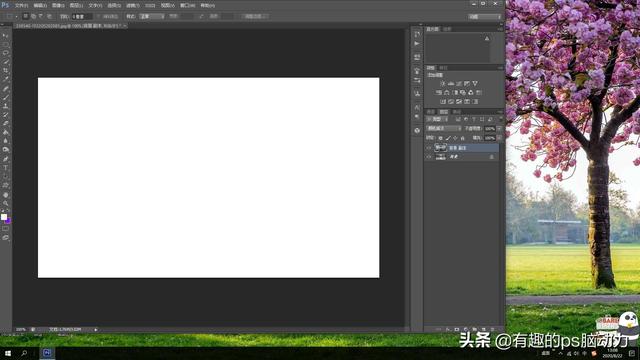
Task: Select the Blur tool
Action: point(5,141)
